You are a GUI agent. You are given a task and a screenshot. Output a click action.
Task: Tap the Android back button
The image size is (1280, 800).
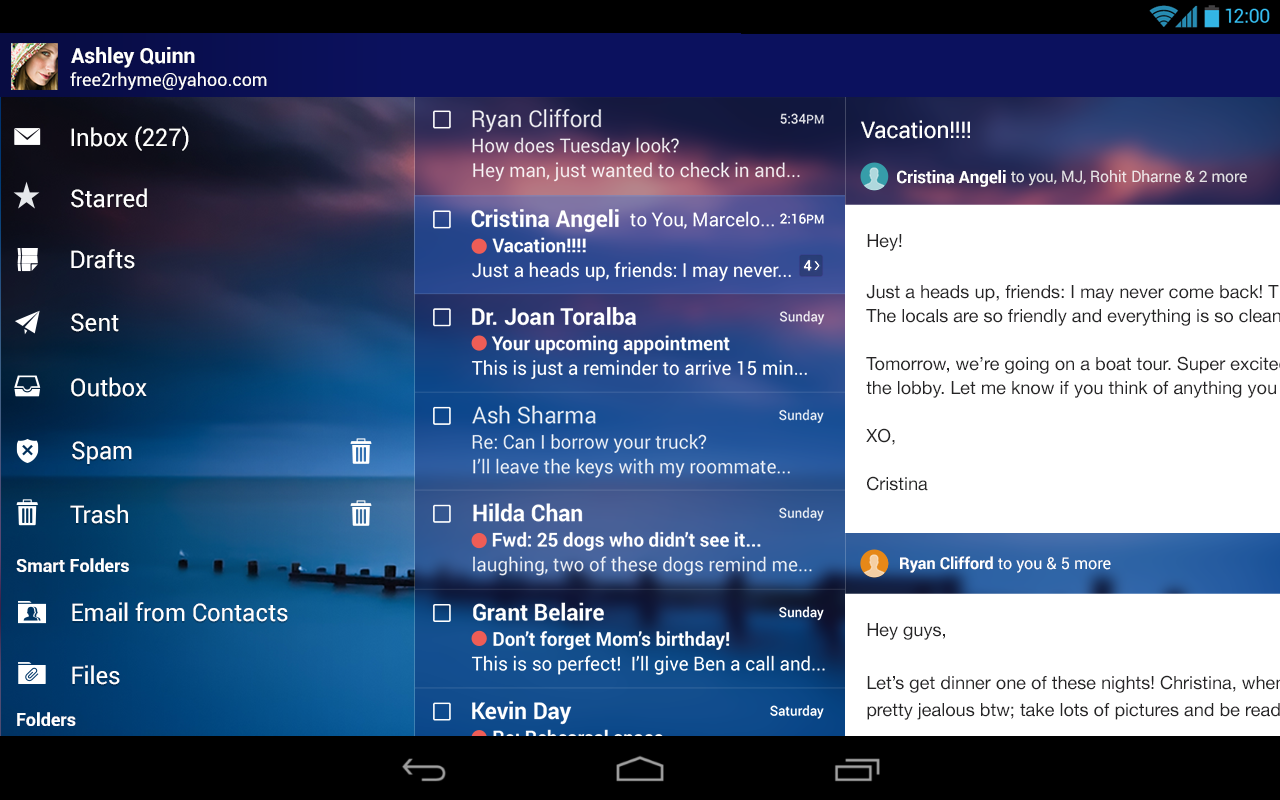(424, 769)
